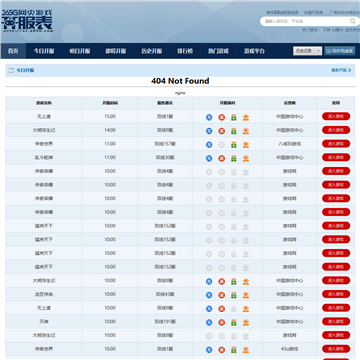Image resolution: width=360 pixels, height=360 pixels.
Task: Click the orange person icon in the 乱斗乾坤 row
Action: pos(246,158)
